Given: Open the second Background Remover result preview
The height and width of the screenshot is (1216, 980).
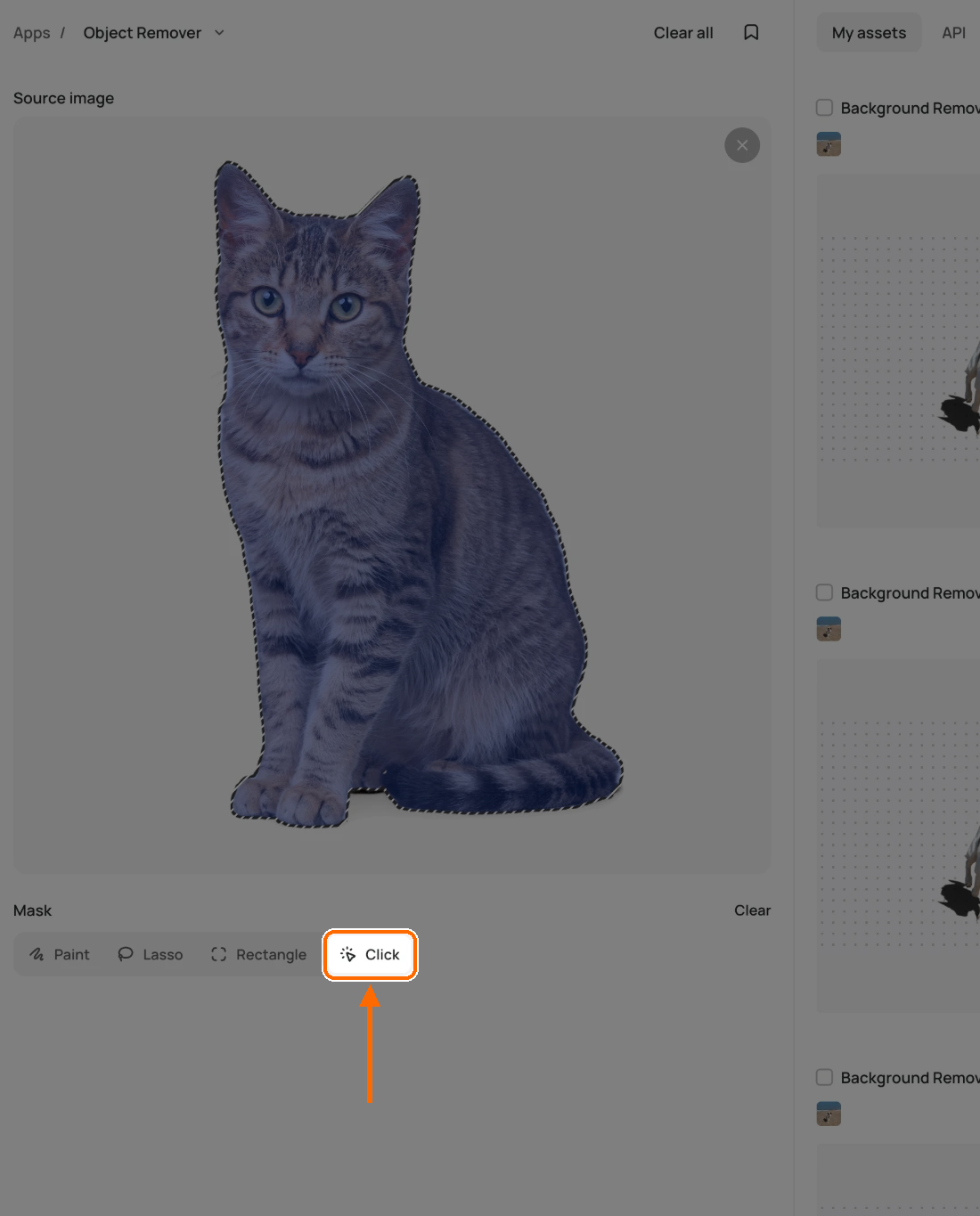Looking at the screenshot, I should pyautogui.click(x=898, y=836).
